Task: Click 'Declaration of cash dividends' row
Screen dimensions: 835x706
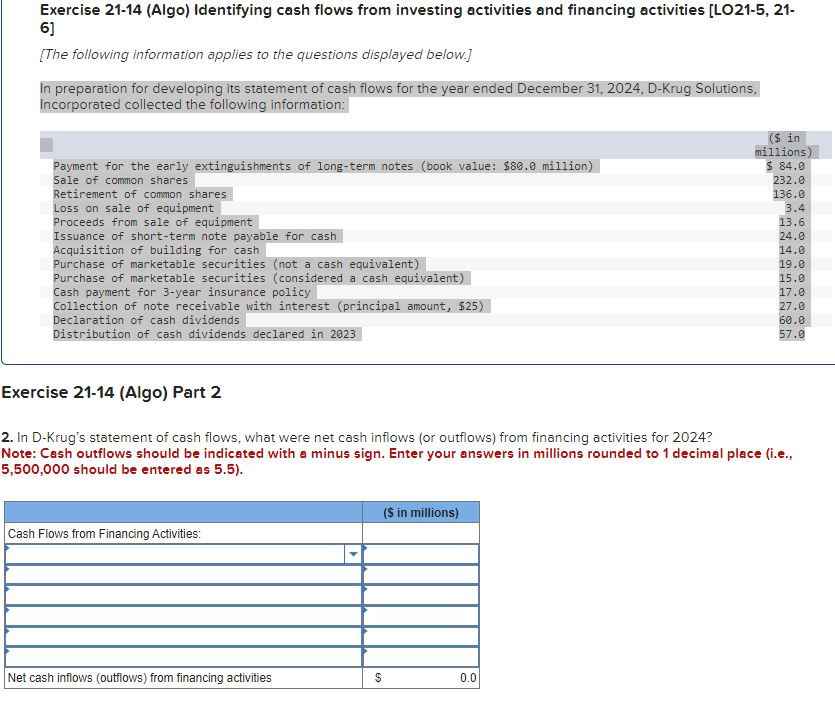Action: 146,320
